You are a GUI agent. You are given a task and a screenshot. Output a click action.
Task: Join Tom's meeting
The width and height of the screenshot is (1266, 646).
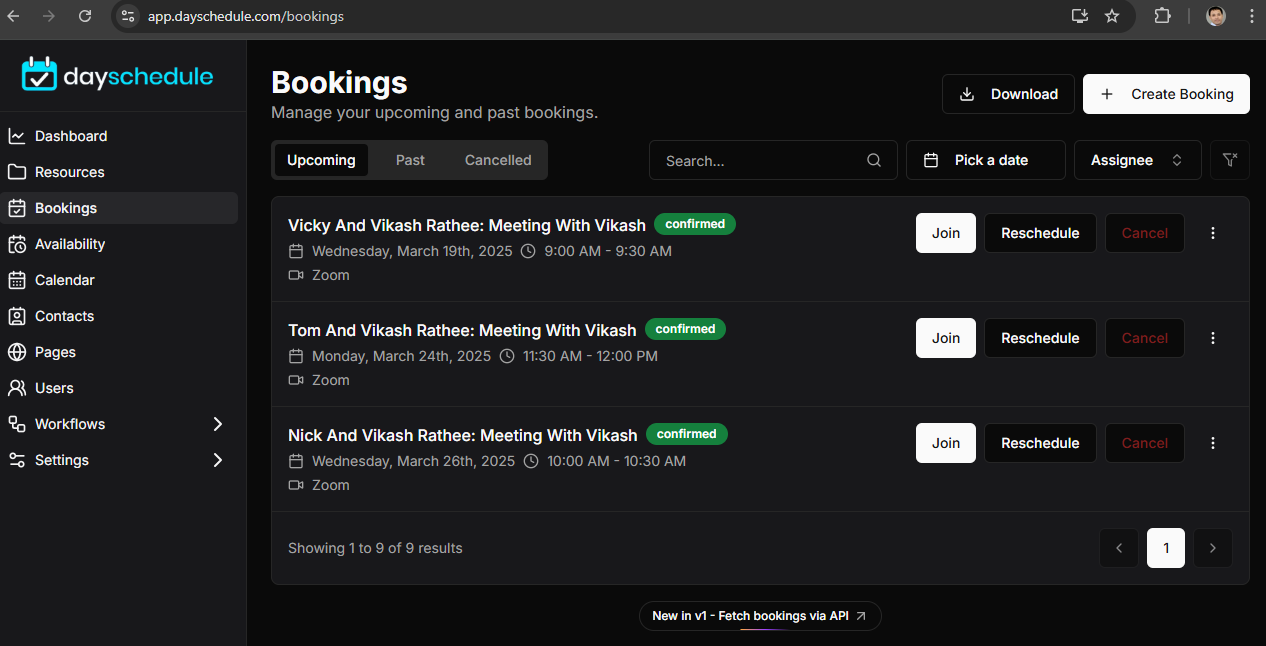(946, 338)
